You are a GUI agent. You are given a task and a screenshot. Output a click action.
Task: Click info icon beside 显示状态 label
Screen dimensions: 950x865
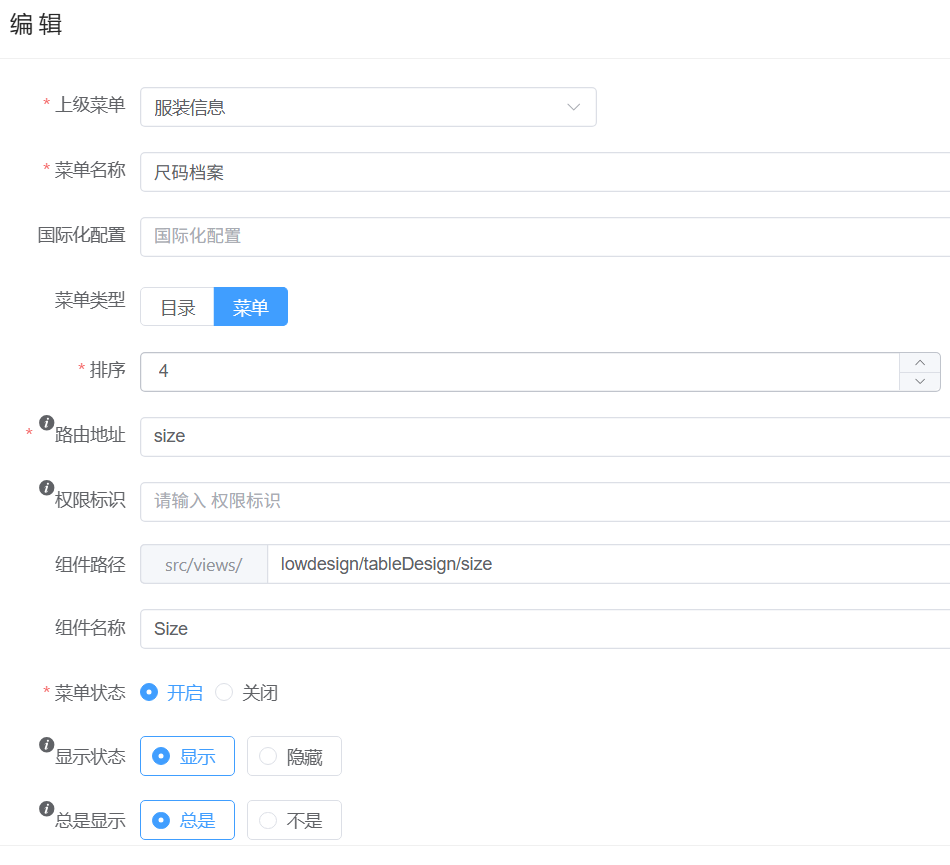pos(46,745)
